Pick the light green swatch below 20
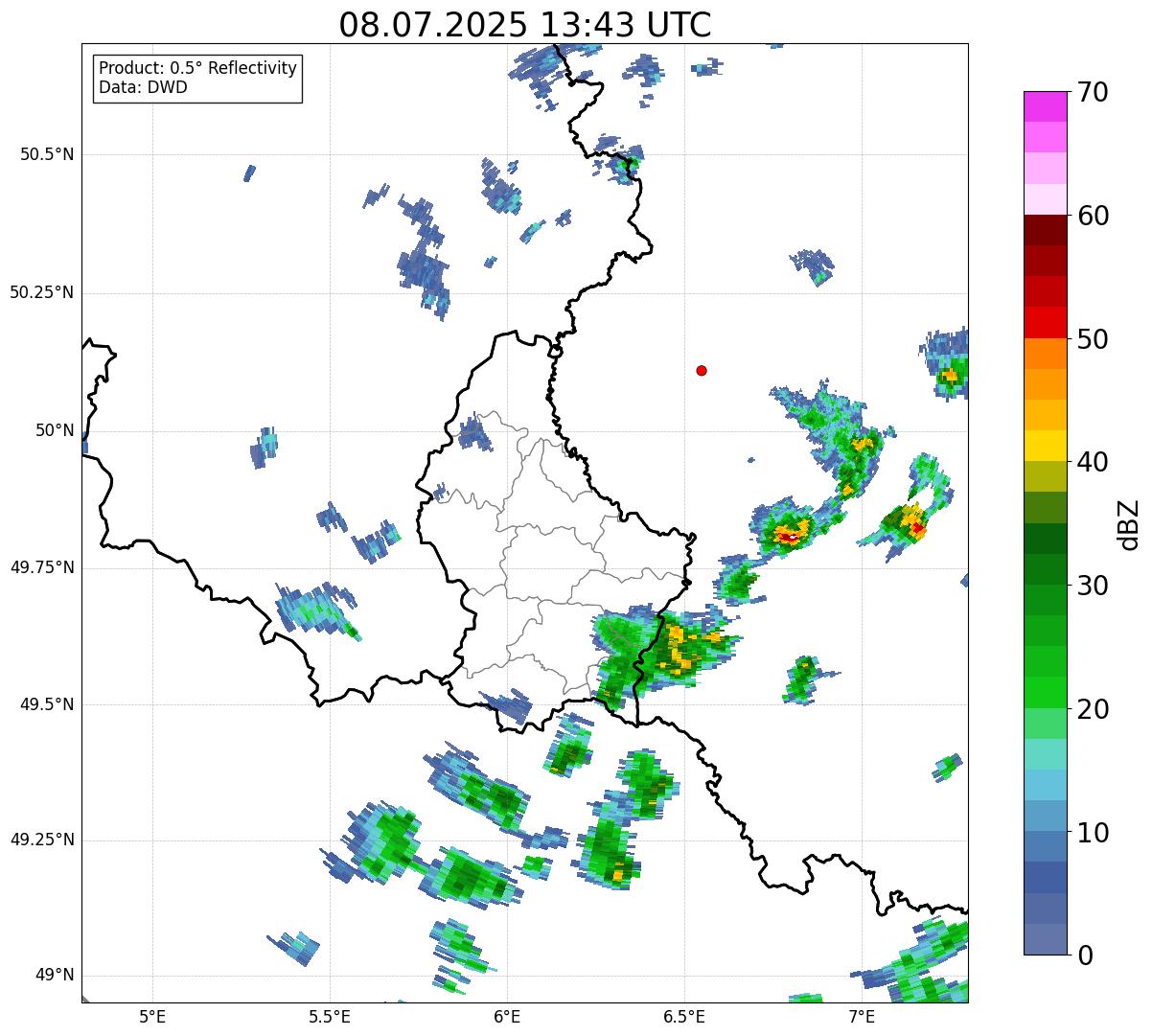The height and width of the screenshot is (1036, 1152). click(1046, 723)
